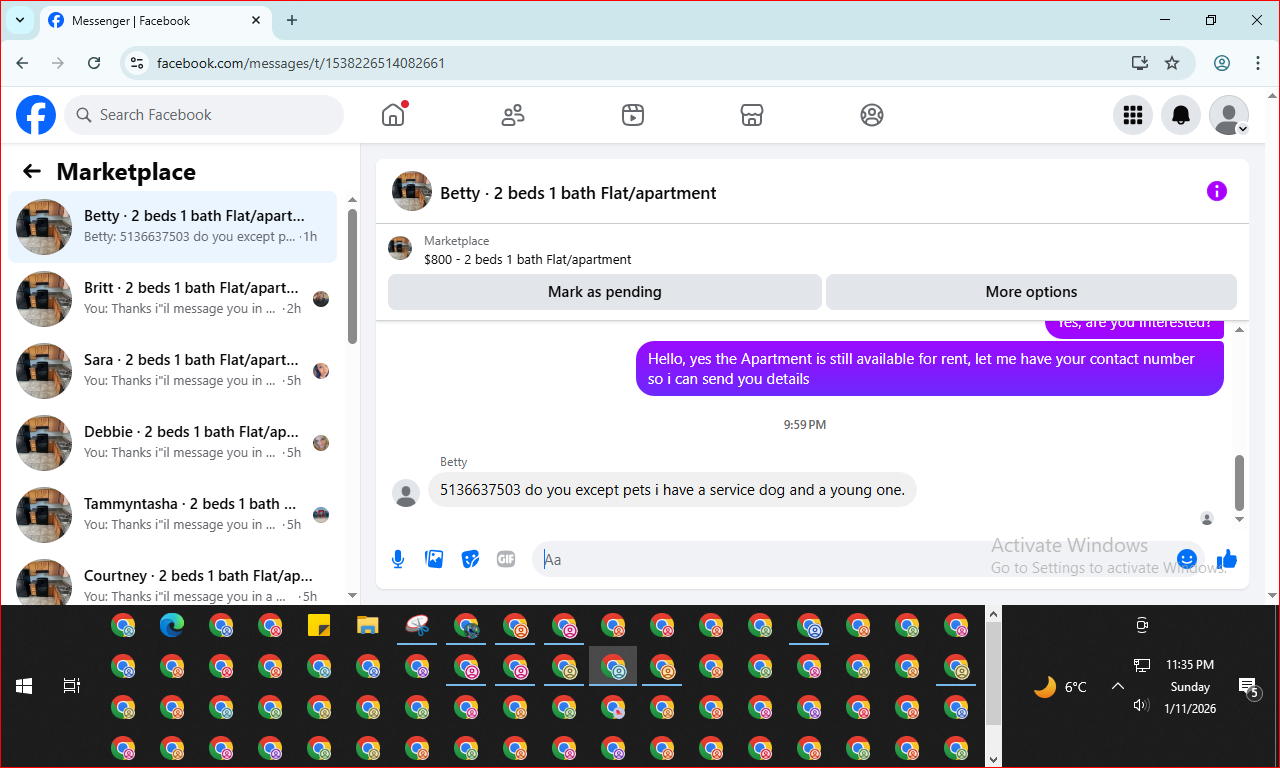Click the conversation list scrollbar
This screenshot has width=1280, height=768.
click(352, 275)
